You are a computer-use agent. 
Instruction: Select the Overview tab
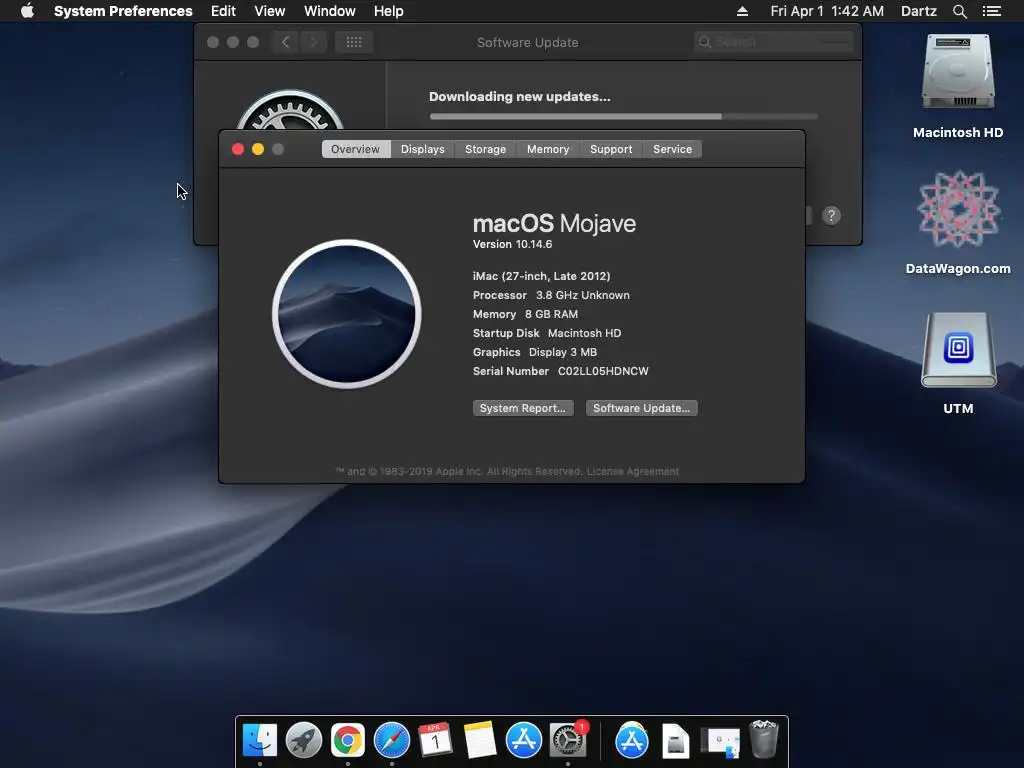[x=355, y=149]
